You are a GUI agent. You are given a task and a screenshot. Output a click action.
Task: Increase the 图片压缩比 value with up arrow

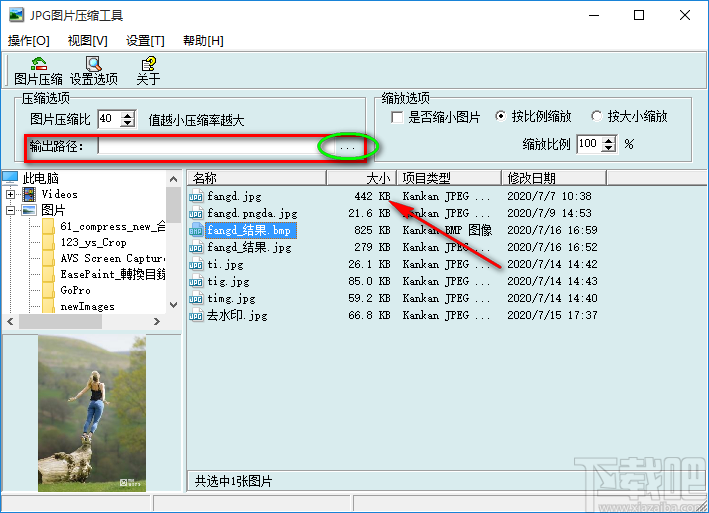128,115
